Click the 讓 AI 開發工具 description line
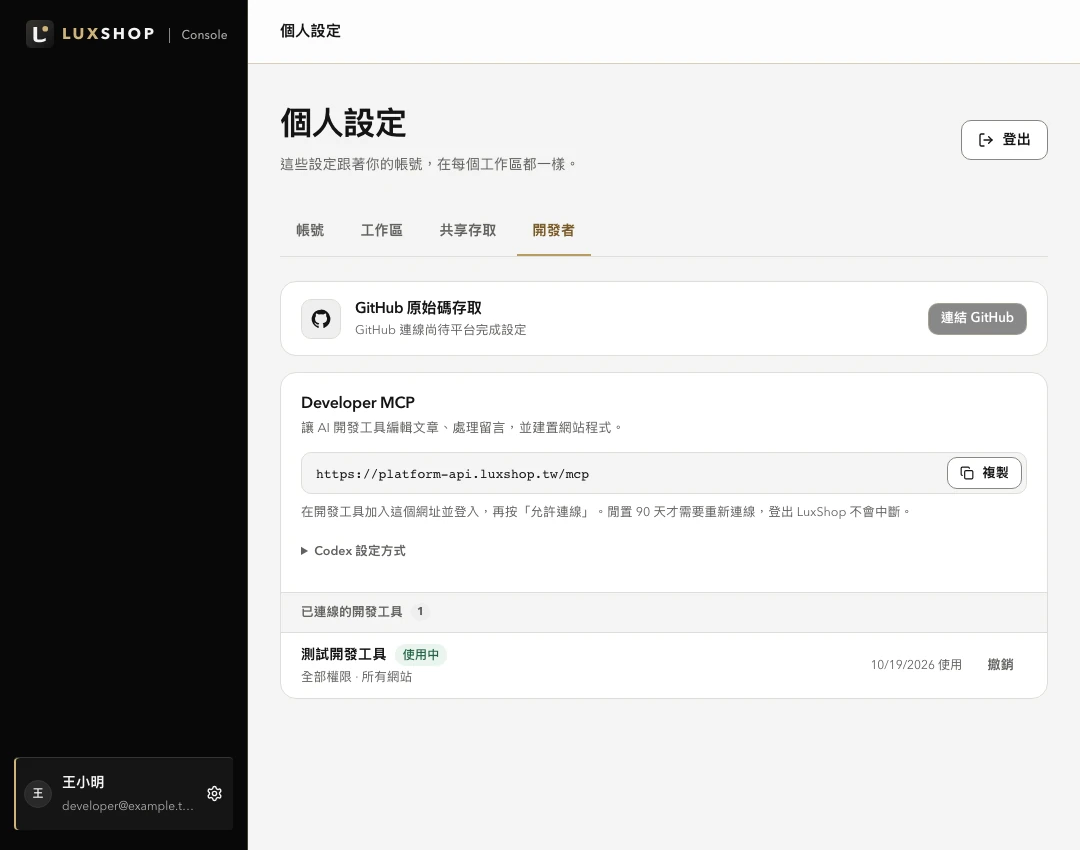 point(461,428)
